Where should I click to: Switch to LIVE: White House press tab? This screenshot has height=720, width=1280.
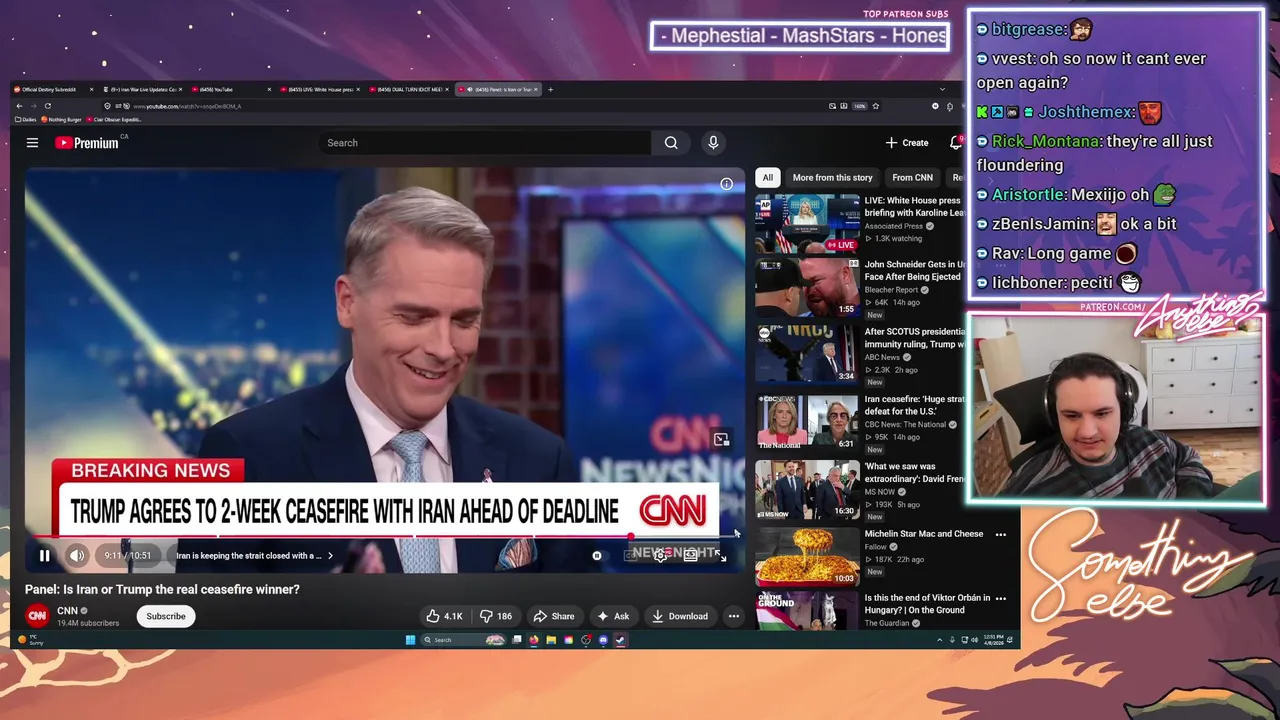(x=320, y=89)
